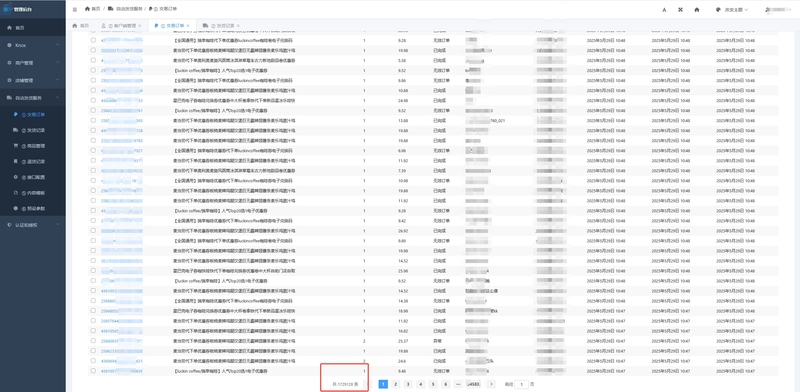The height and width of the screenshot is (392, 800).
Task: Click the next-page arrow in pagination
Action: pyautogui.click(x=491, y=384)
